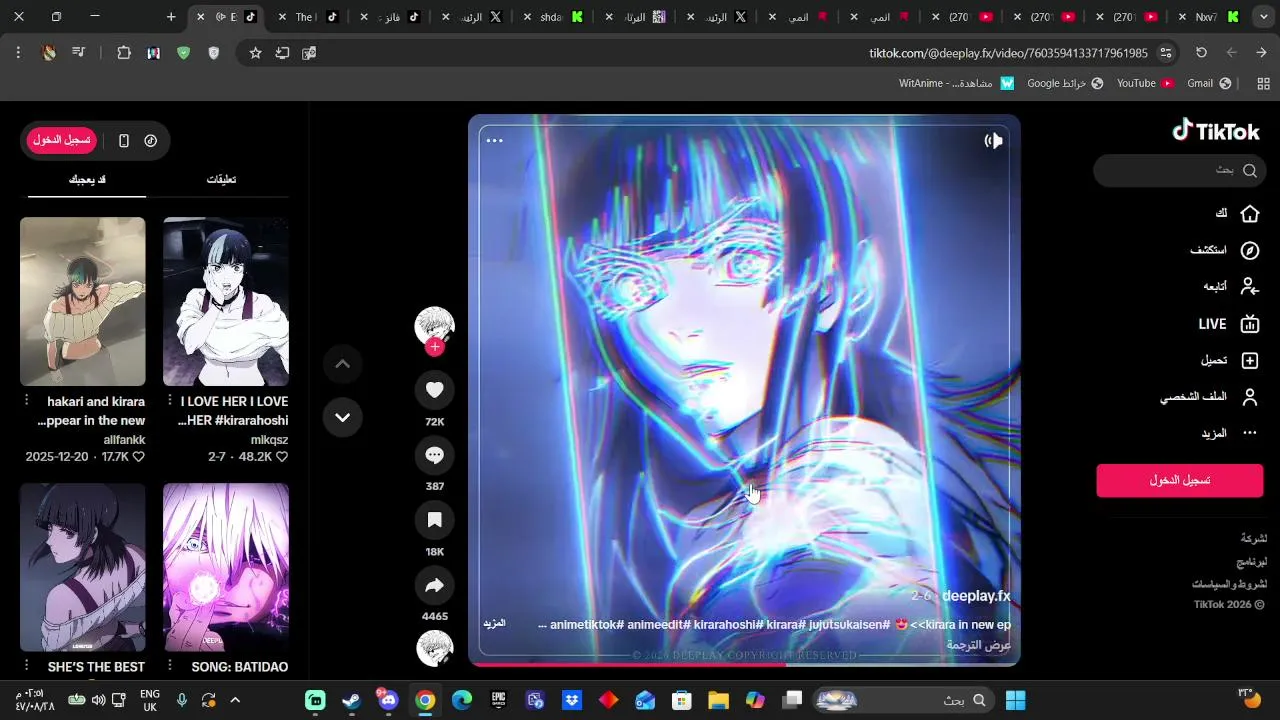This screenshot has height=720, width=1280.
Task: Open the bookmarks grid icon in bookmarks bar
Action: tap(1263, 83)
